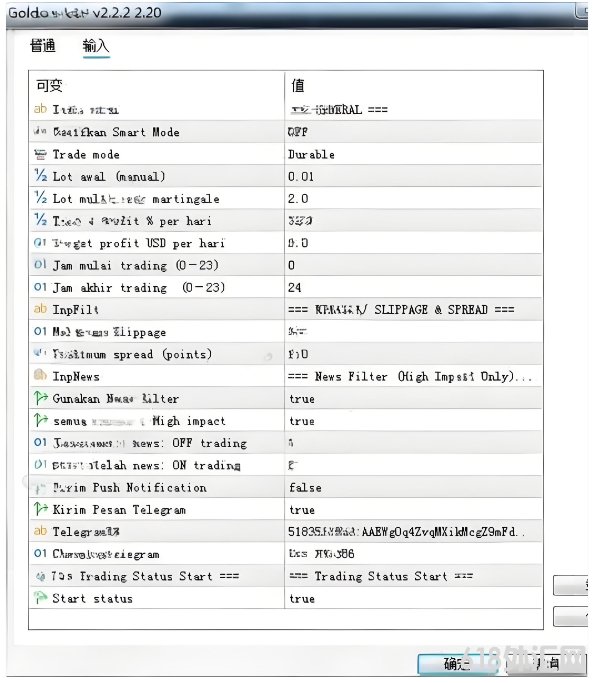The image size is (593, 683).
Task: Click the icon of Push Notification row
Action: pos(40,487)
